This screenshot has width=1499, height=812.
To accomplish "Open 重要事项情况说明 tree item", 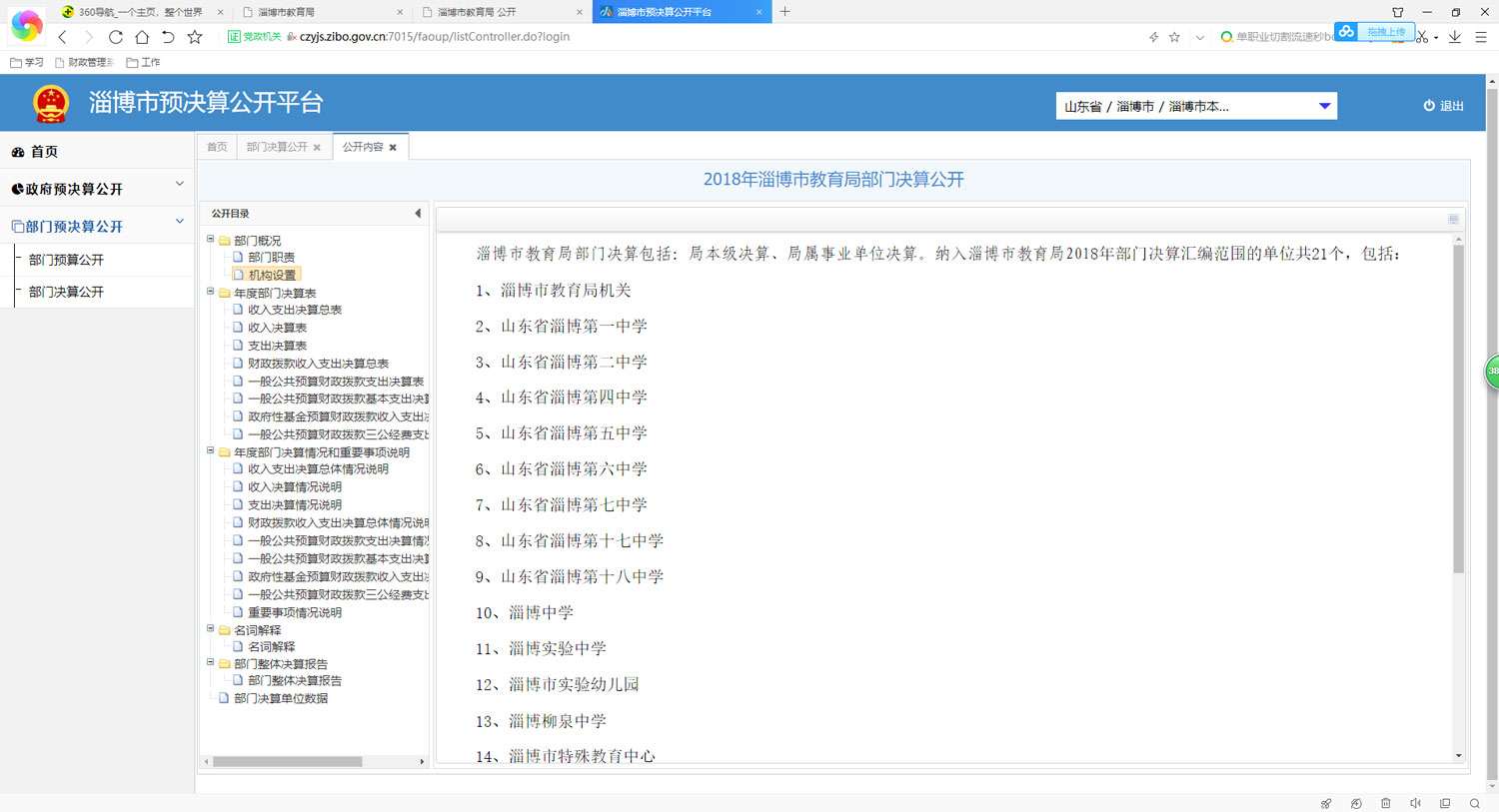I will pos(295,612).
